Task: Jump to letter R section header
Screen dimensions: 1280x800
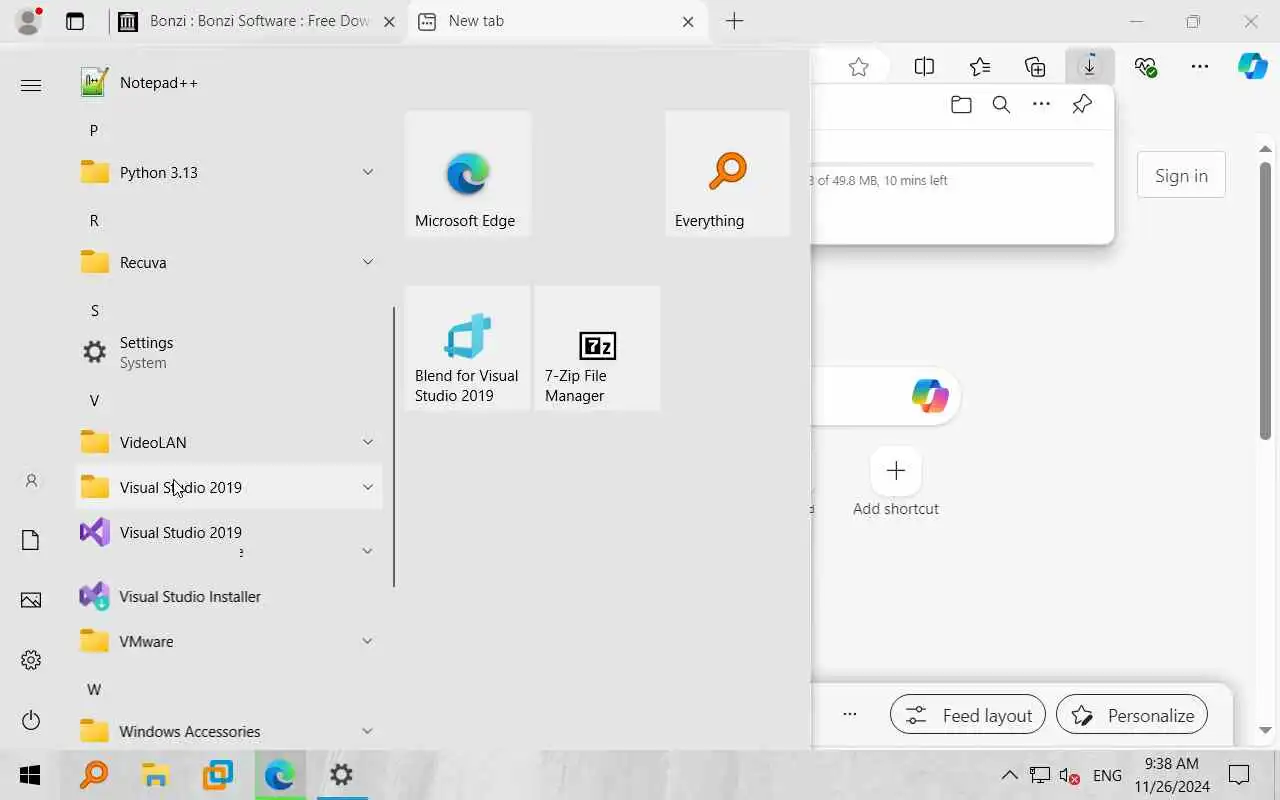Action: [94, 220]
